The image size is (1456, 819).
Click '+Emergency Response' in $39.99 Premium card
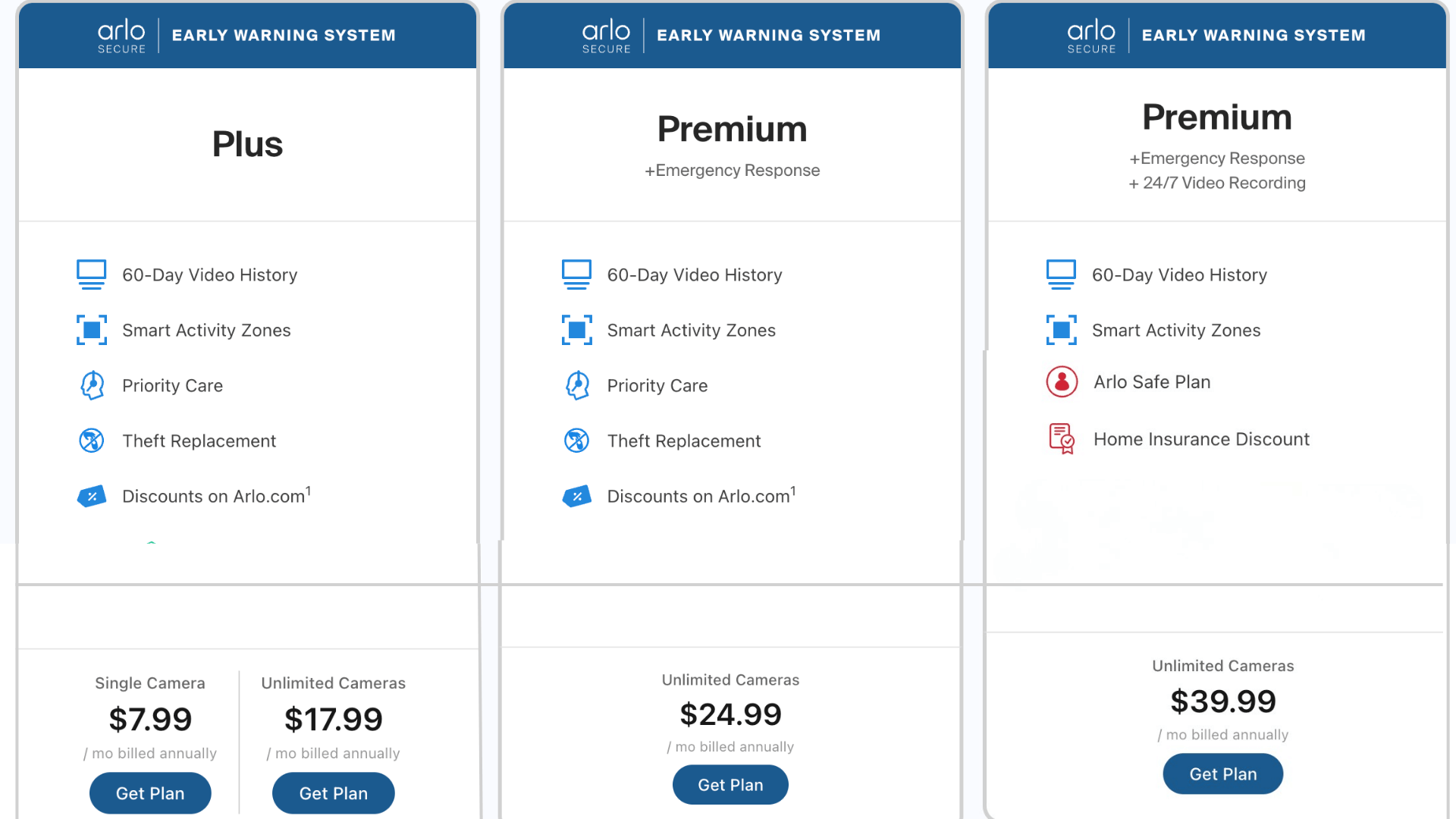tap(1217, 158)
